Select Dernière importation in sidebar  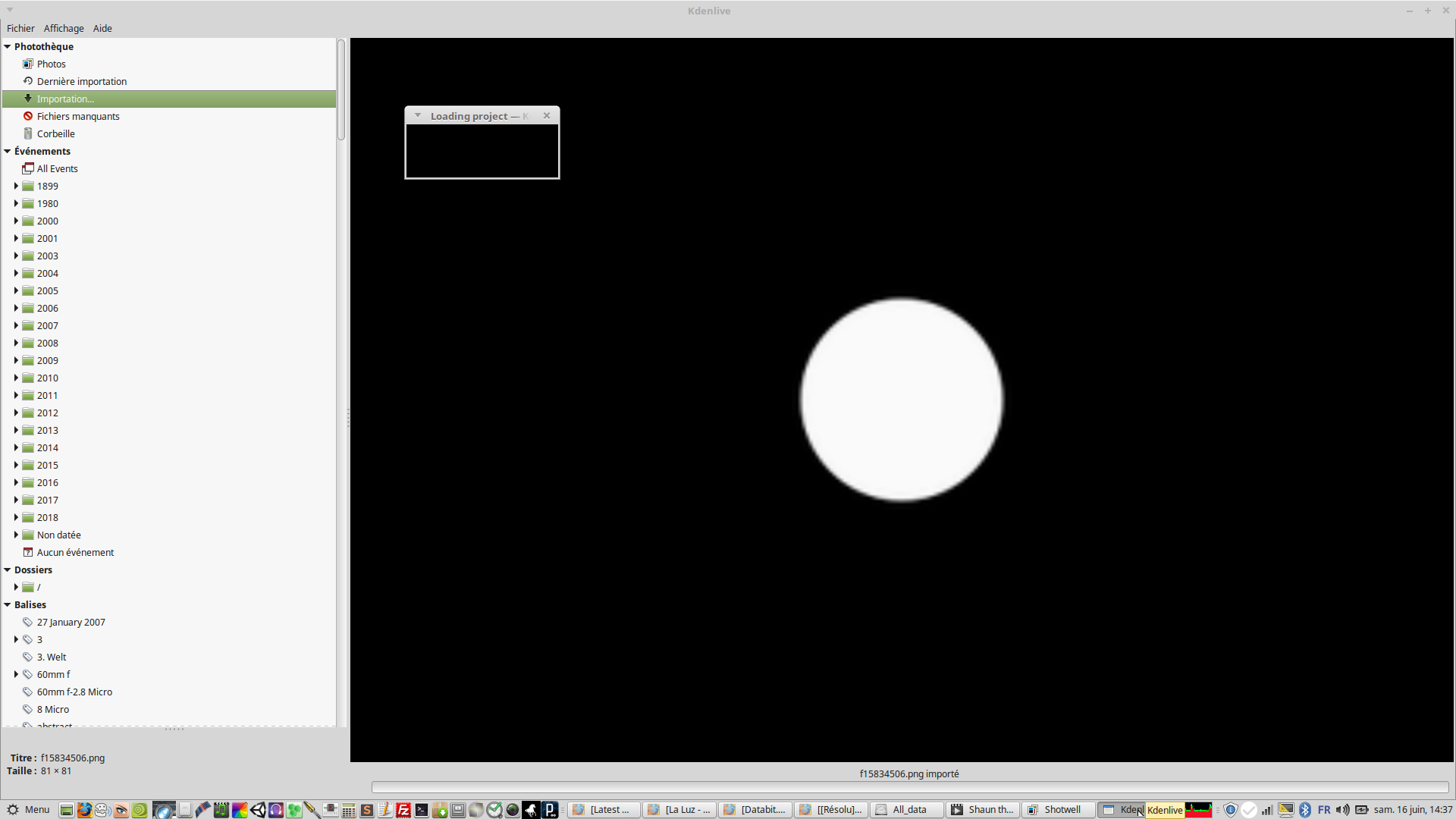(x=81, y=81)
